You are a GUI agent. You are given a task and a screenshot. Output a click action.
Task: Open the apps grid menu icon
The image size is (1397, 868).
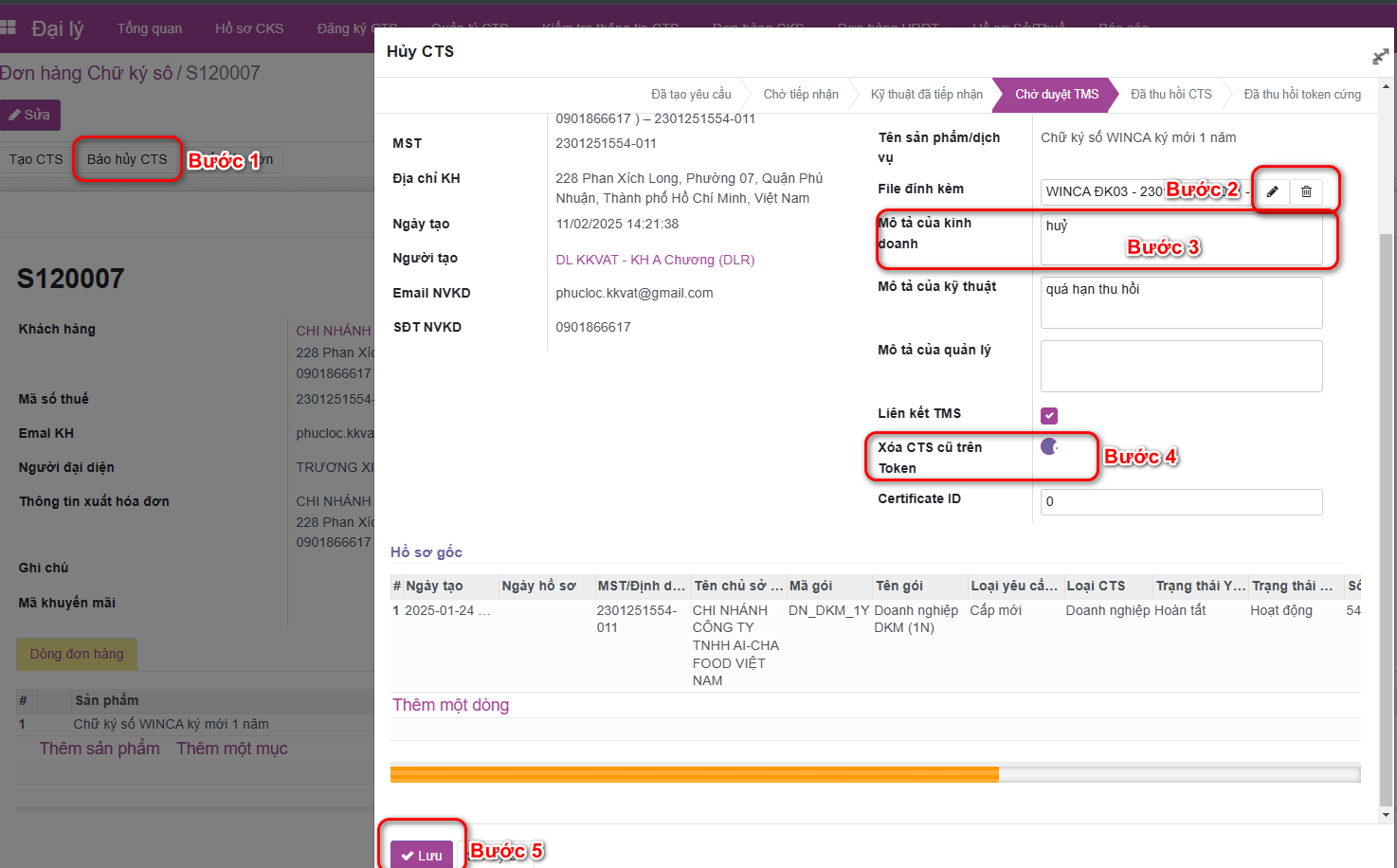[9, 28]
